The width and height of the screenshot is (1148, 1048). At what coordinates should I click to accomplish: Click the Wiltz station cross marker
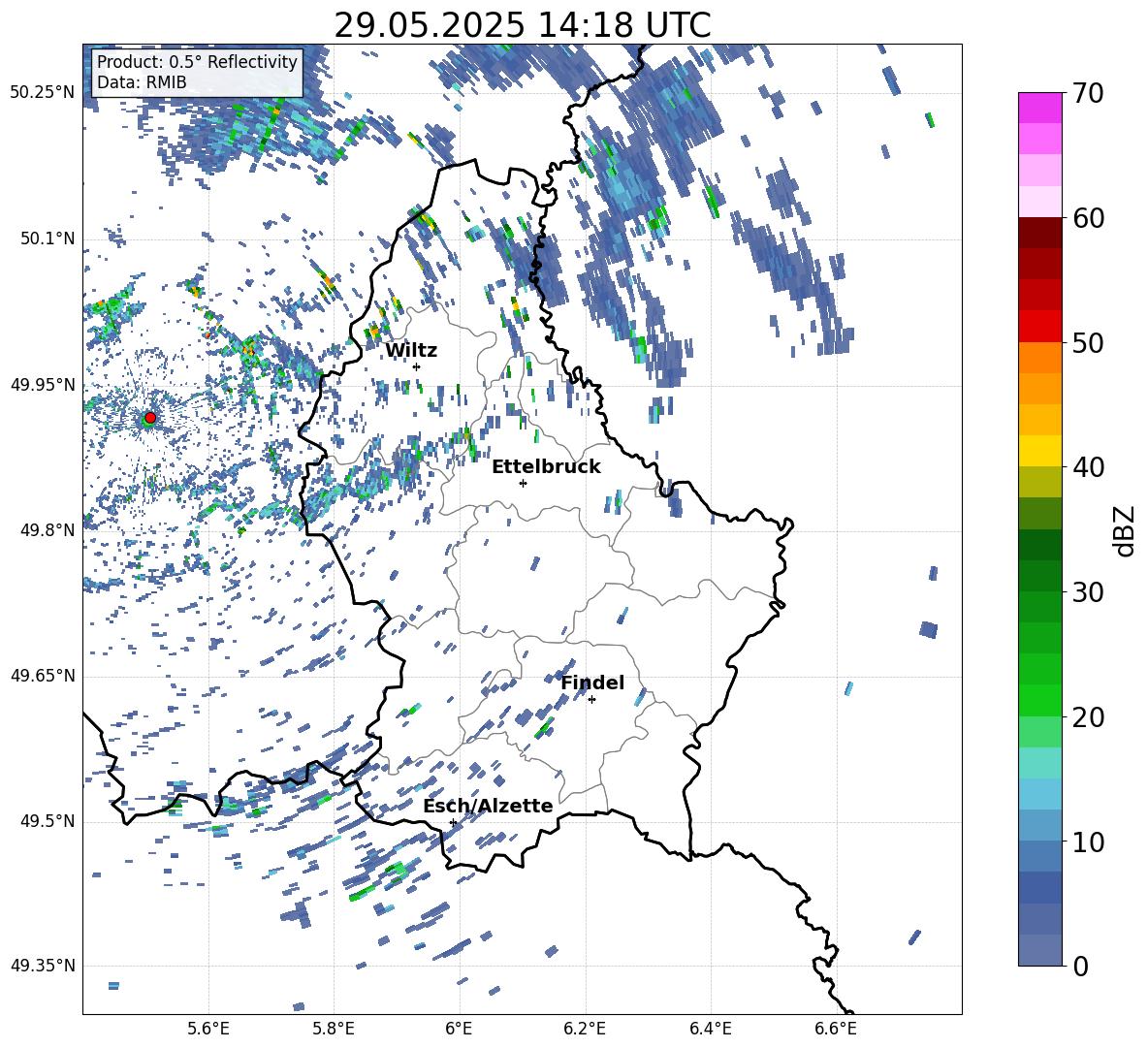[x=417, y=366]
